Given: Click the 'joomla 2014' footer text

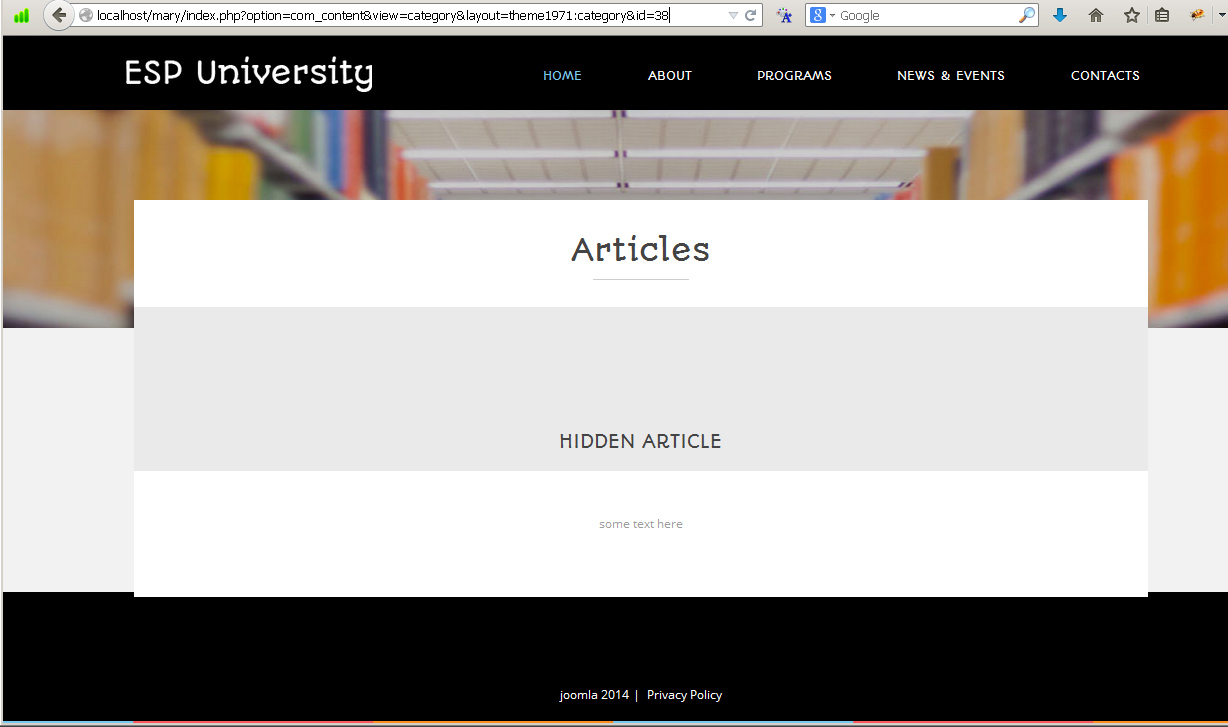Looking at the screenshot, I should pyautogui.click(x=594, y=695).
